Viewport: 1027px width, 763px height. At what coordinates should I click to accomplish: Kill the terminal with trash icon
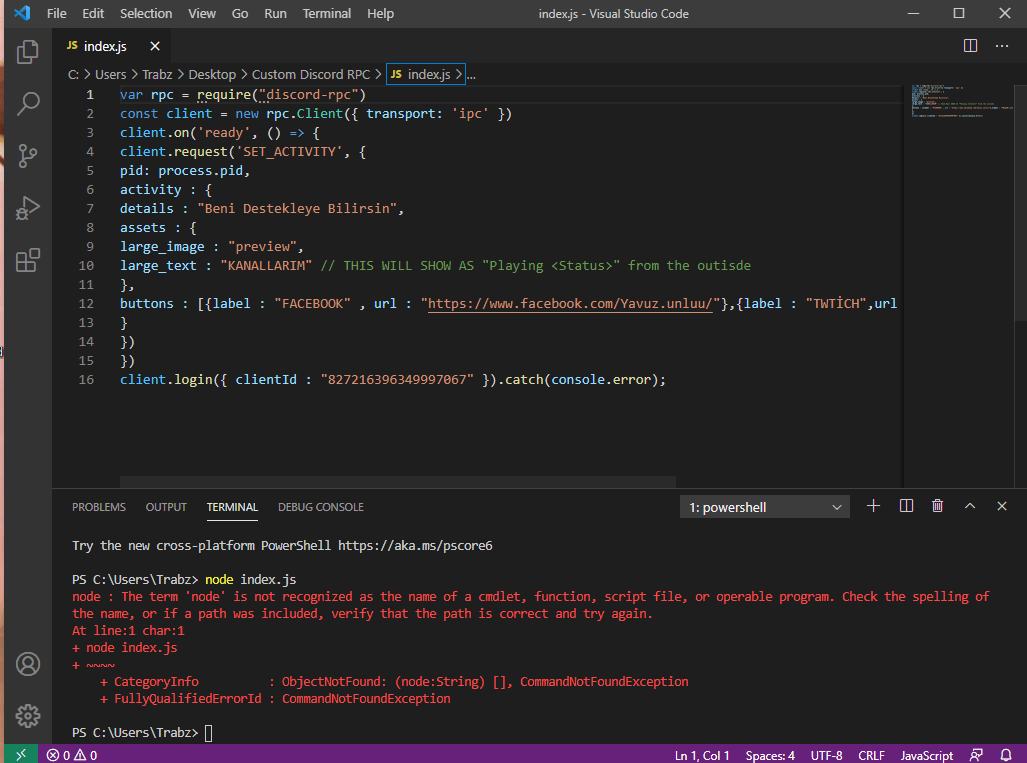tap(938, 506)
